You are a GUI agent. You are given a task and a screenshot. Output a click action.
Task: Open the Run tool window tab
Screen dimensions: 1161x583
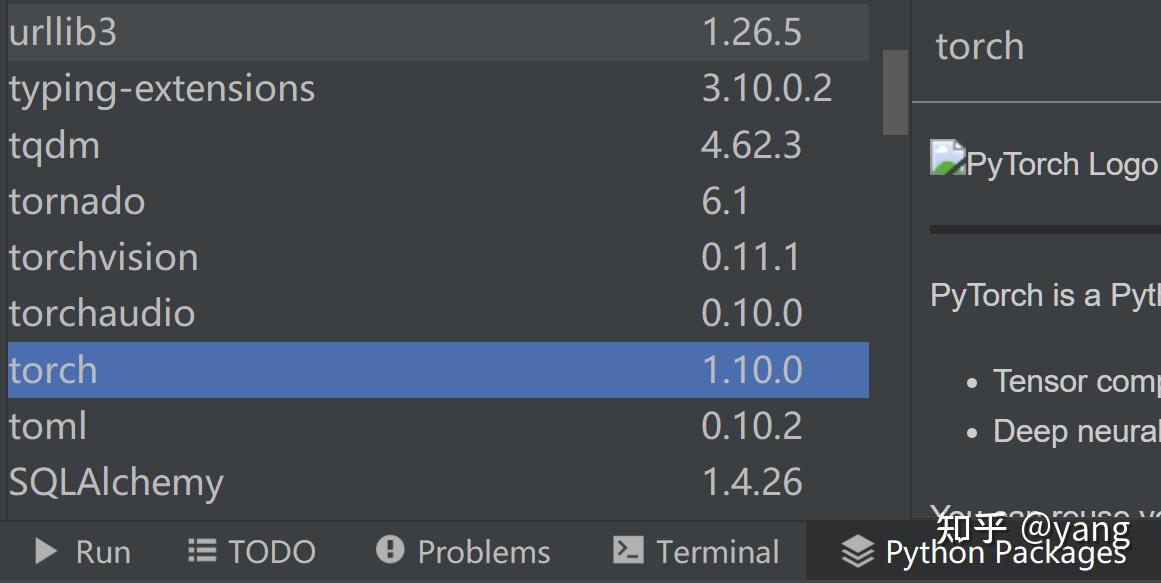[x=83, y=552]
